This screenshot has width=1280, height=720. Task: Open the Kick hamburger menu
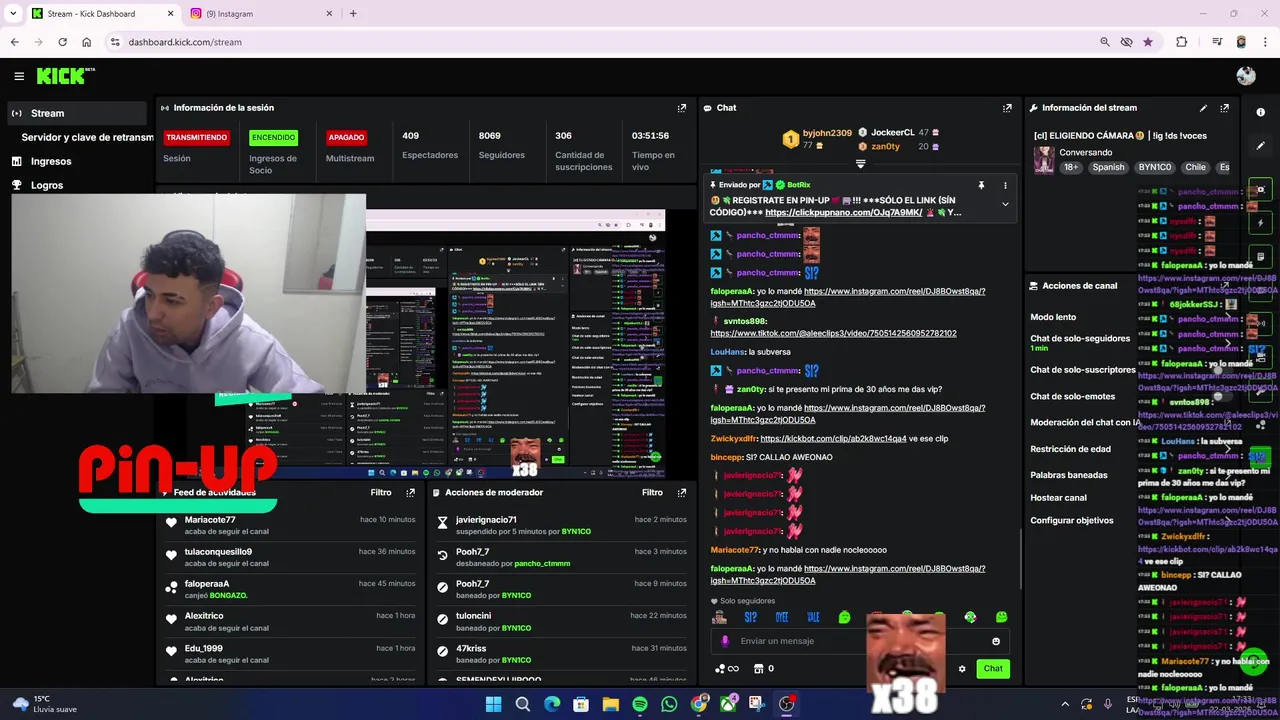pos(19,76)
